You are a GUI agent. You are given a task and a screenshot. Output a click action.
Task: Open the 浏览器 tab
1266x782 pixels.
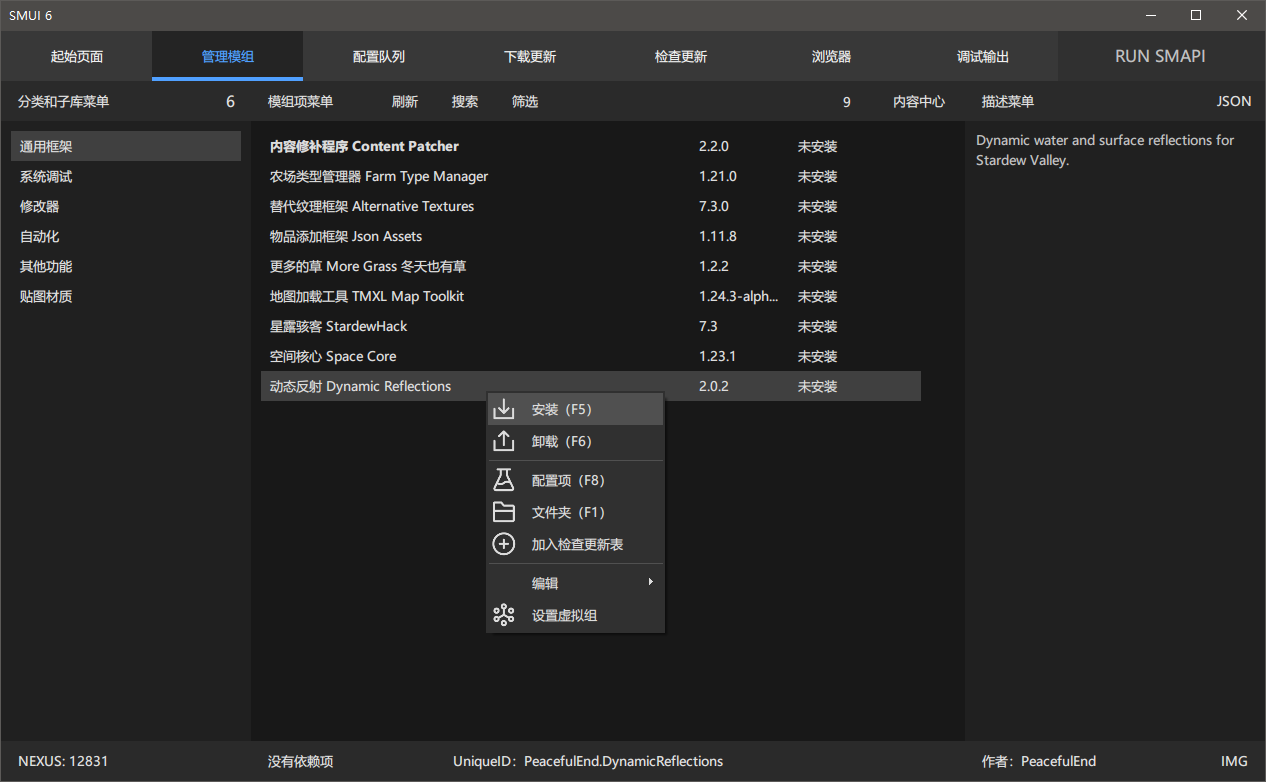click(832, 56)
